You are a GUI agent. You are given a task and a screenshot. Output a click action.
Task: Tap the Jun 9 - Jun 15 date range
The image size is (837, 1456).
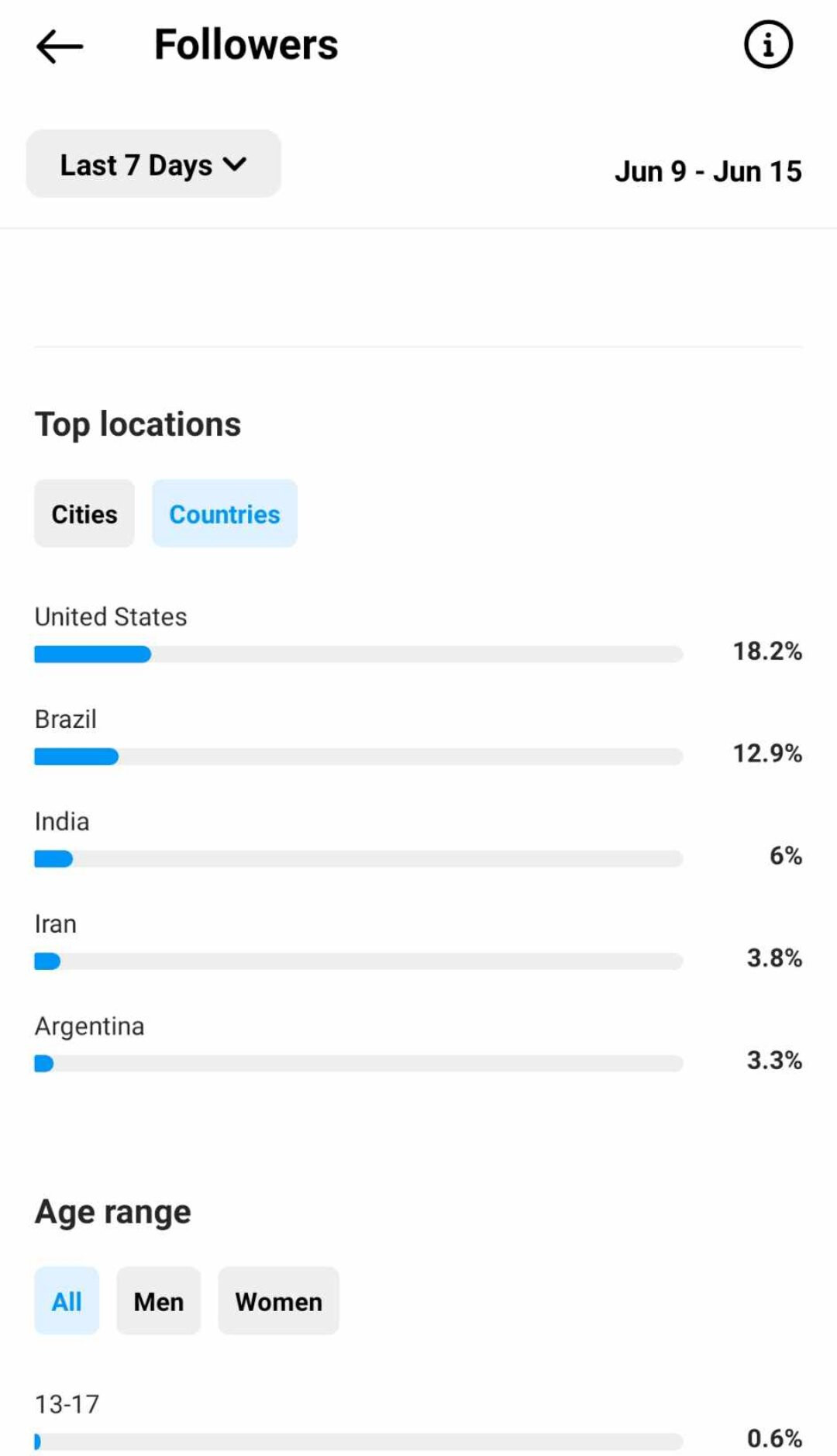708,171
